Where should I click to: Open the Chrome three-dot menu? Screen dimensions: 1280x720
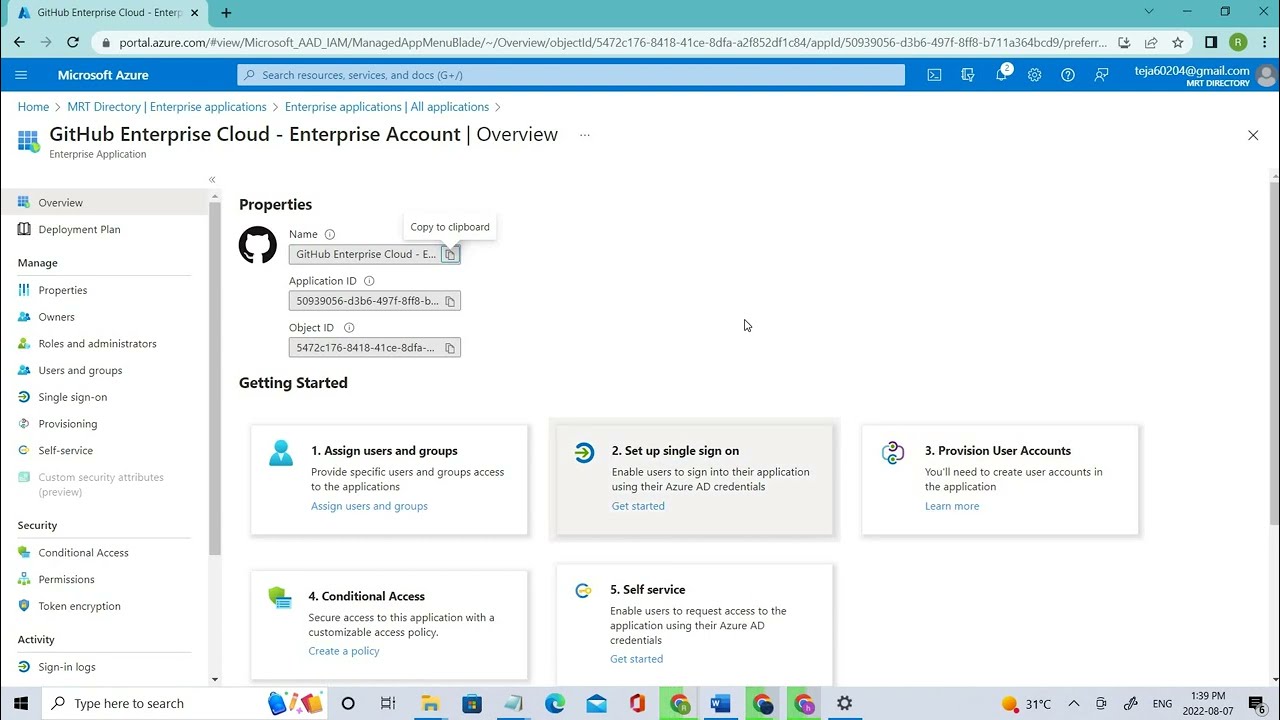pos(1263,42)
